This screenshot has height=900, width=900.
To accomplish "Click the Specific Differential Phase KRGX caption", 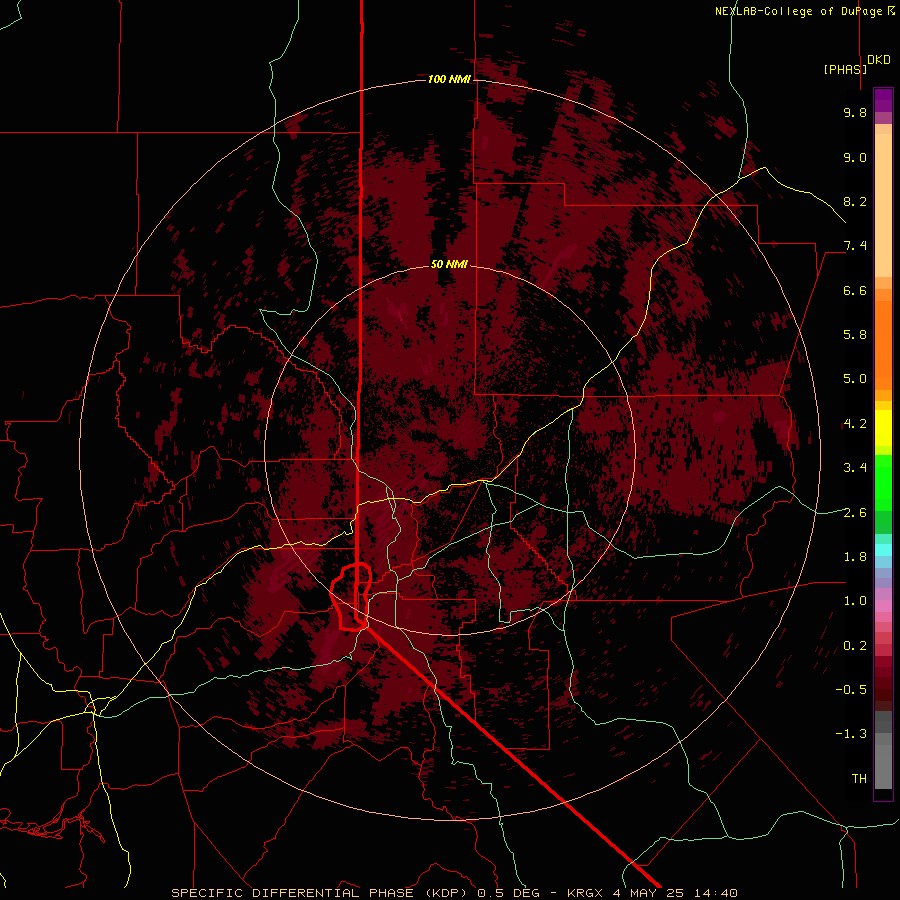I will (455, 893).
